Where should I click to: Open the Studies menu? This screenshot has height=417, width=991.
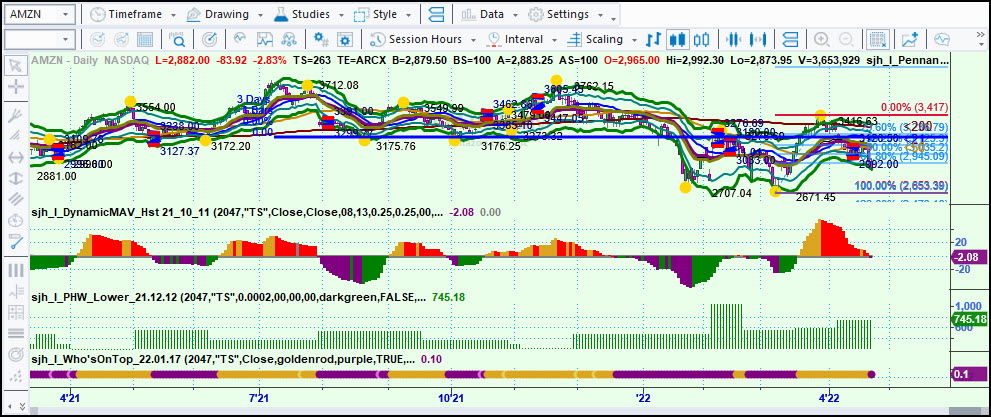tap(308, 14)
